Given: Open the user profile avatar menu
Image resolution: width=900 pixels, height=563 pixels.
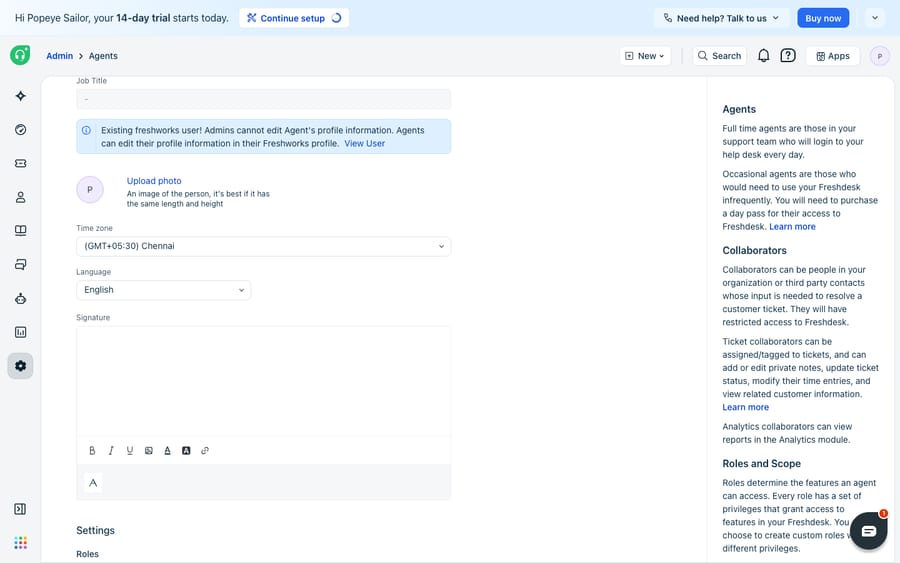Looking at the screenshot, I should (x=879, y=56).
